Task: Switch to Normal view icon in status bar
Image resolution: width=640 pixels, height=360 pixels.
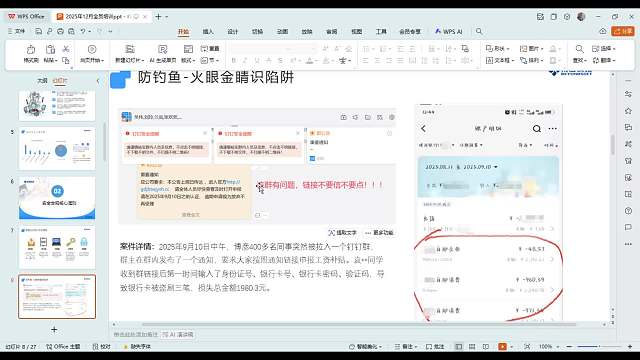Action: (x=459, y=347)
